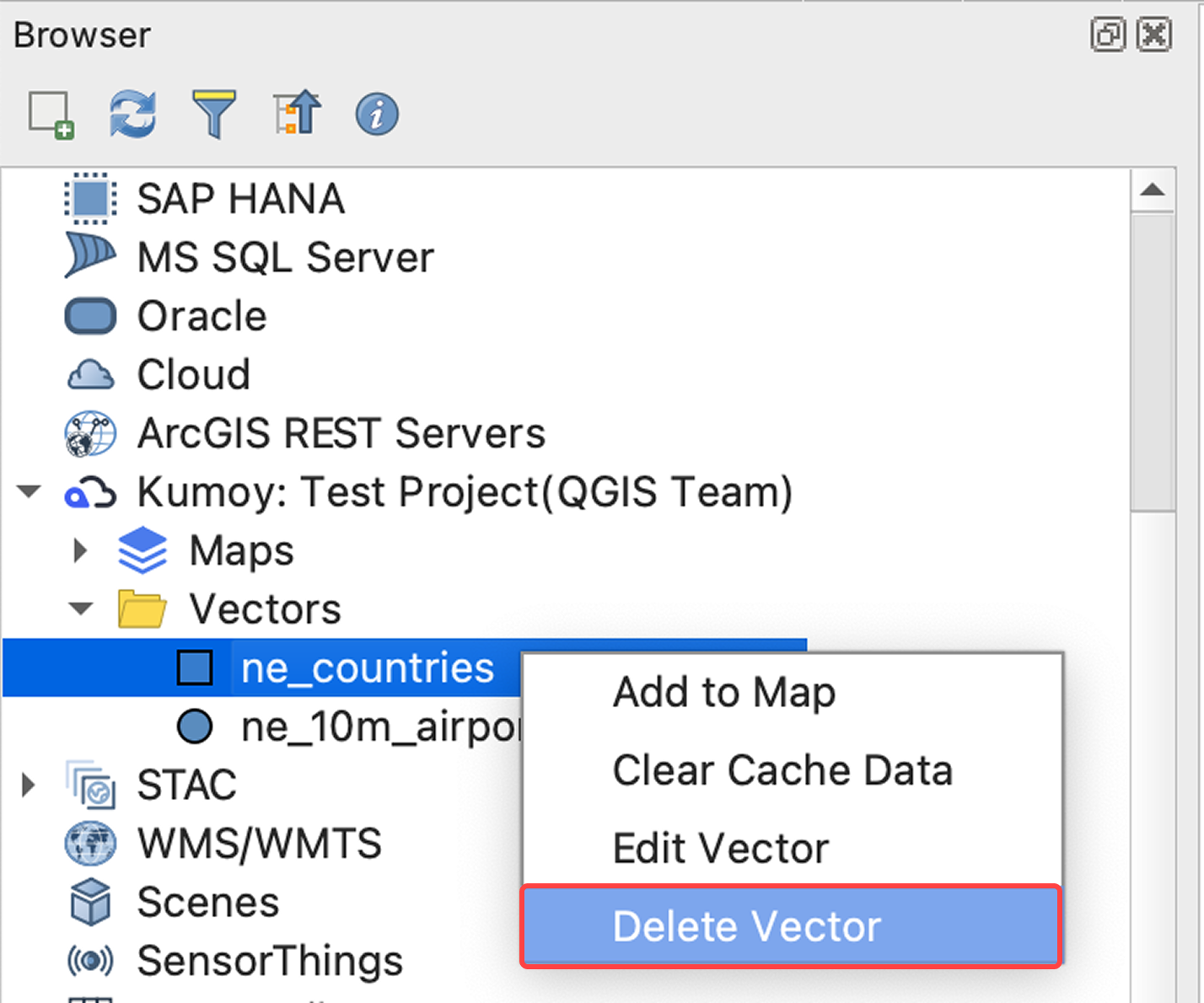Enable the properties widget info icon
Viewport: 1204px width, 1003px height.
pos(377,115)
